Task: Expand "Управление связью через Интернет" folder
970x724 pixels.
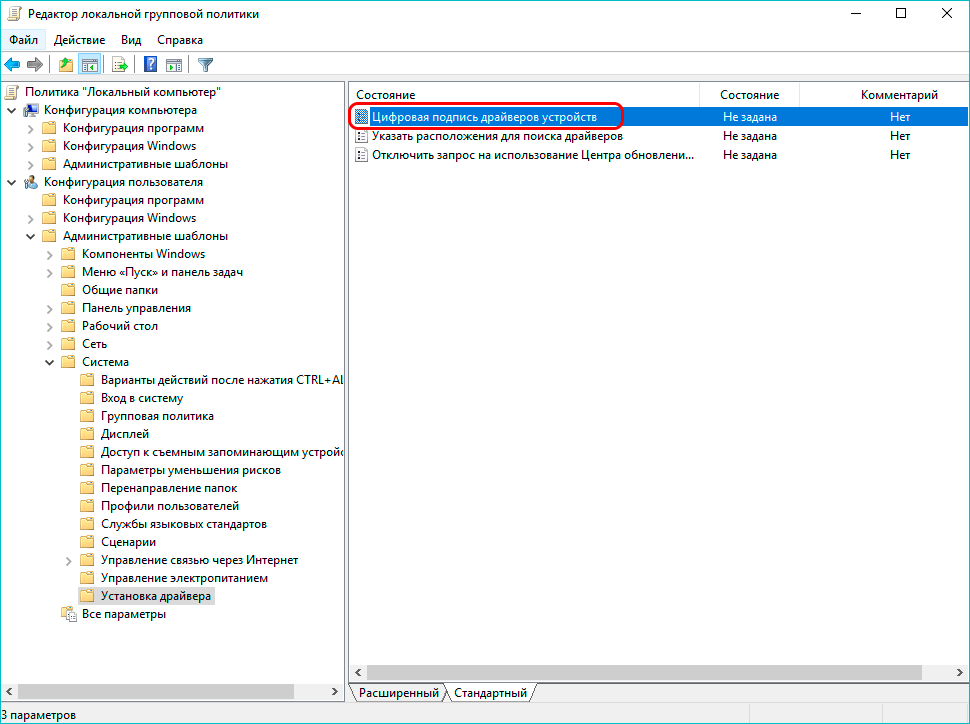Action: [69, 561]
